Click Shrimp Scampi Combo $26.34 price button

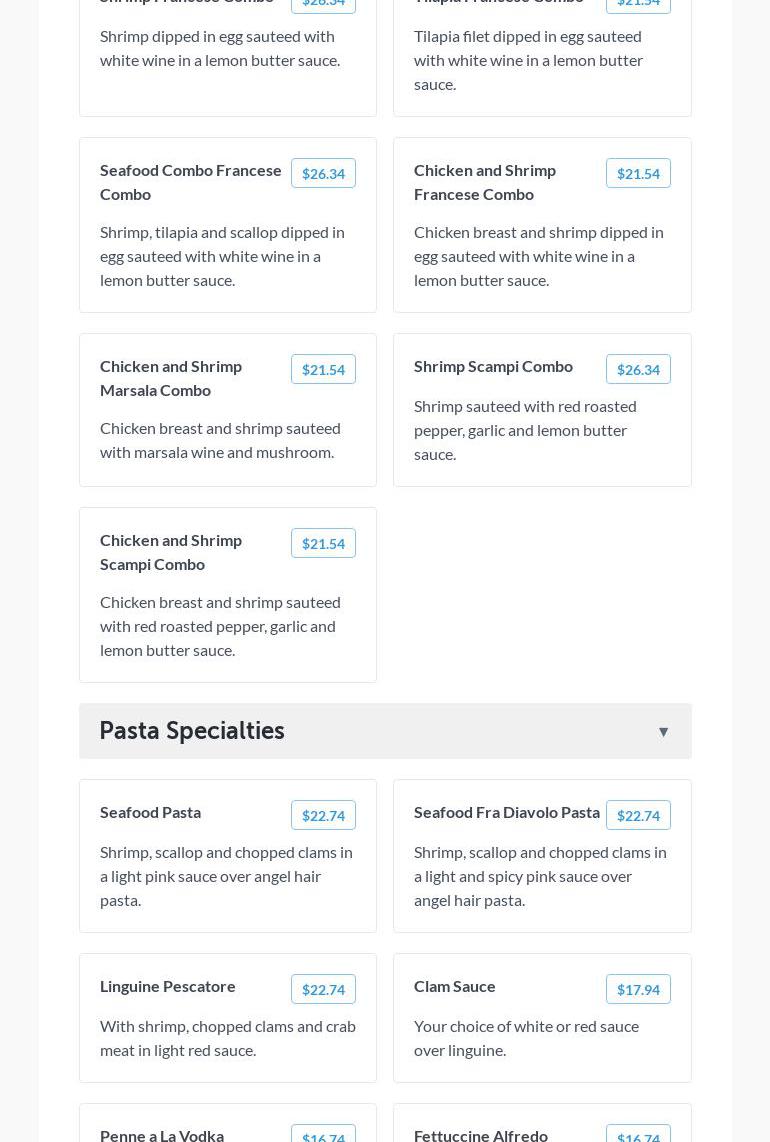638,370
